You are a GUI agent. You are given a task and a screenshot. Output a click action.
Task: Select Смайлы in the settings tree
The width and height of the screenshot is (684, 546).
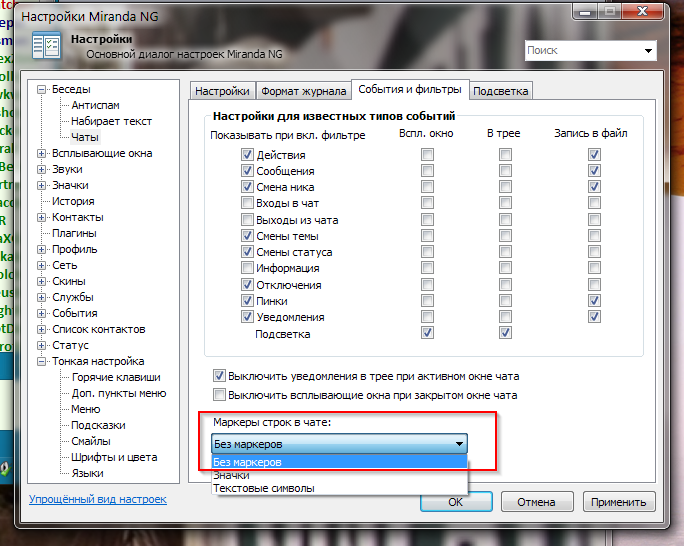(91, 441)
